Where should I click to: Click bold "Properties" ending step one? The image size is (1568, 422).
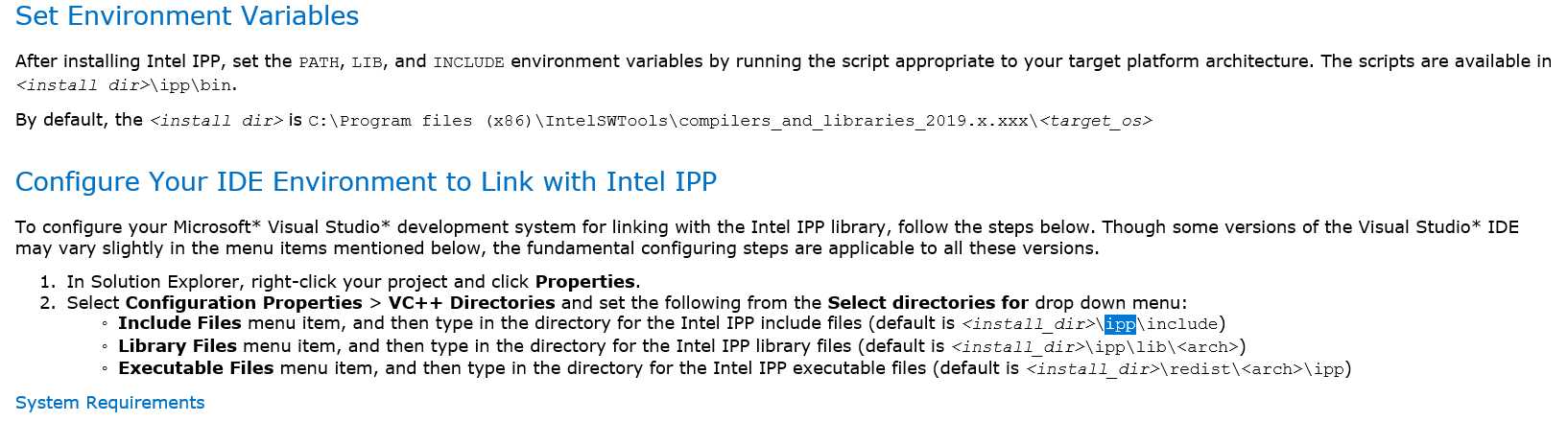[x=584, y=282]
